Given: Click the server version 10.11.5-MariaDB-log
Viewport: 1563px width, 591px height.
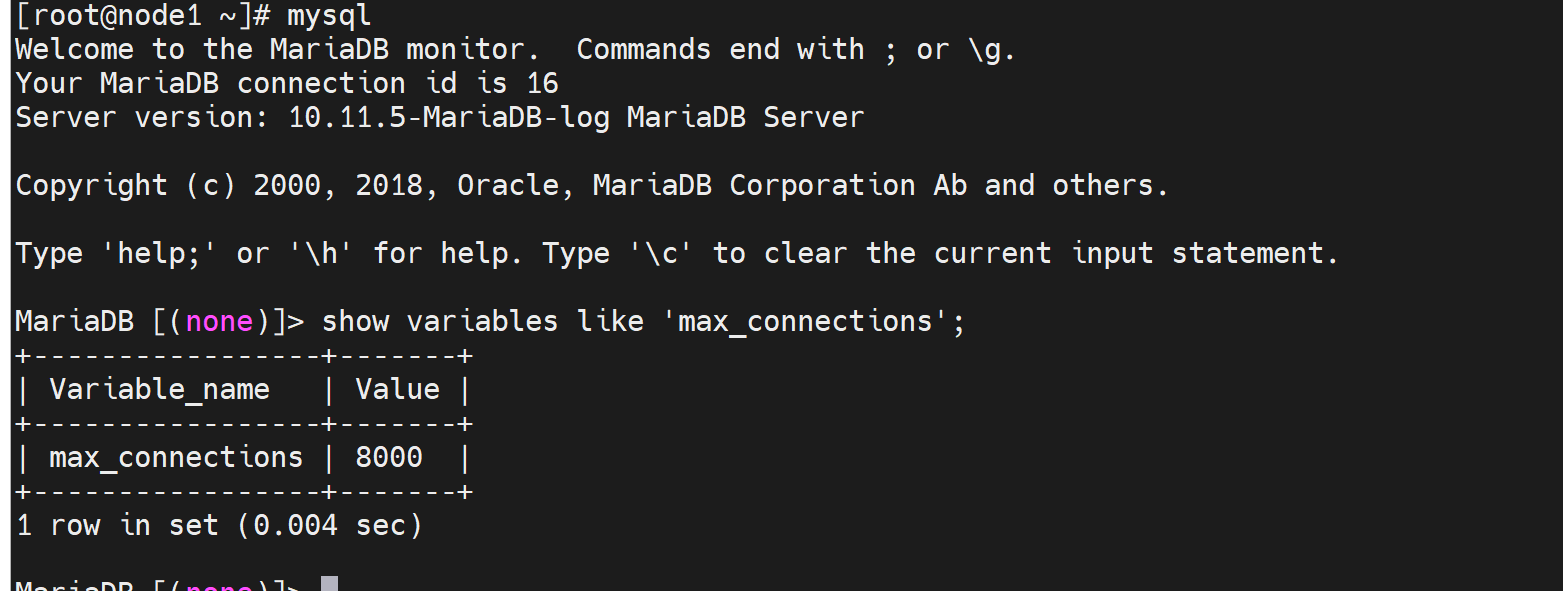Looking at the screenshot, I should pos(448,118).
